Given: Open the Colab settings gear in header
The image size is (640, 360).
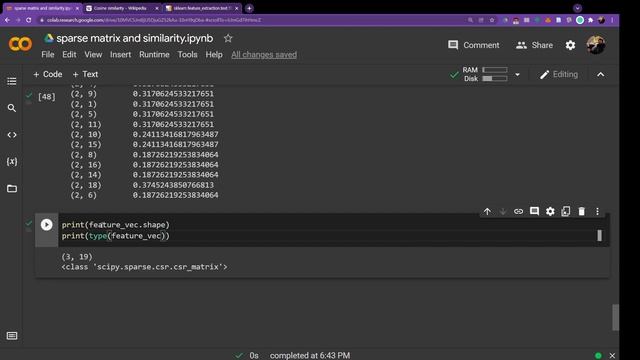Looking at the screenshot, I should point(570,45).
